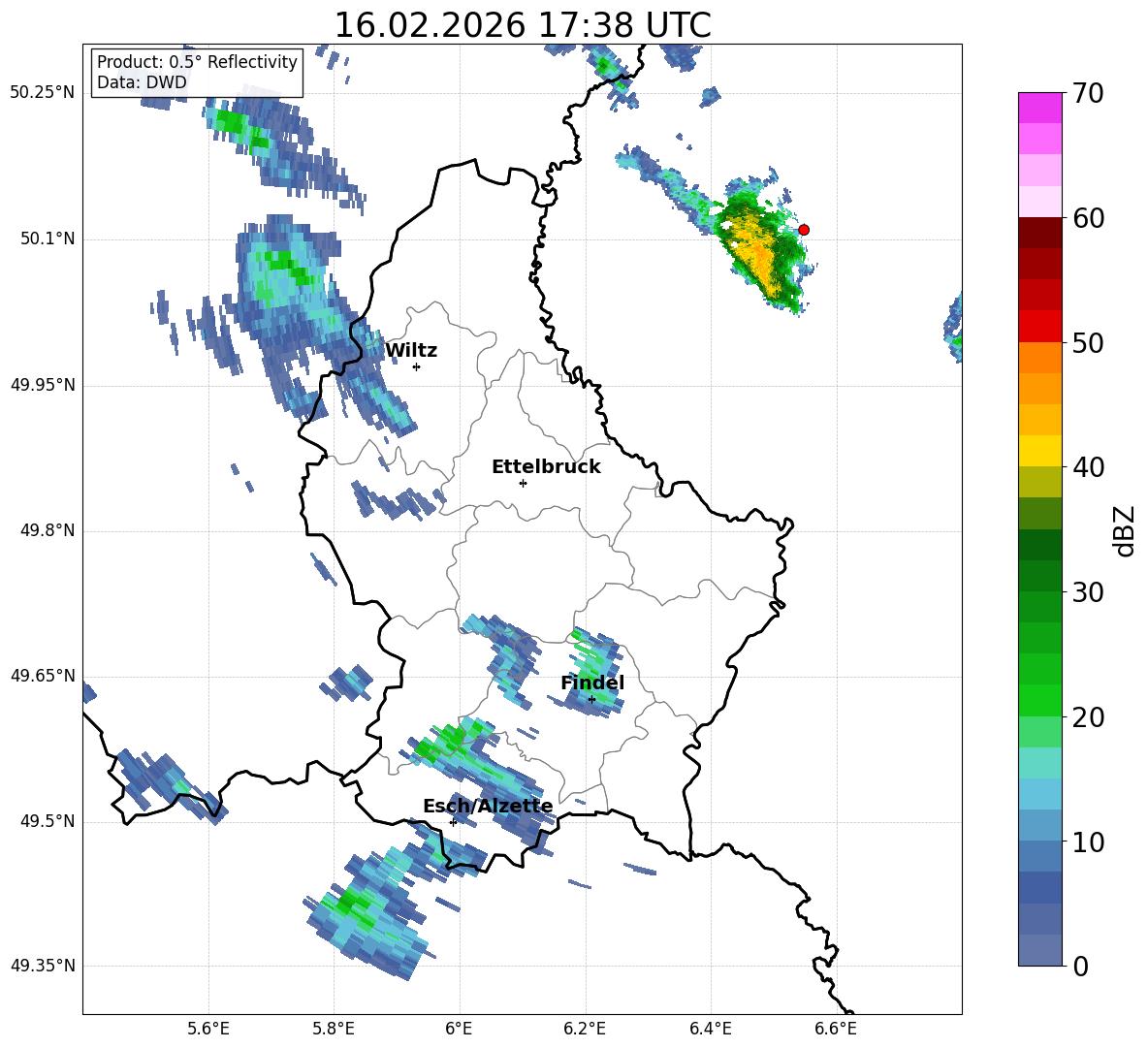1148x1048 pixels.
Task: Click the 30 tick on the colorbar
Action: click(1088, 592)
